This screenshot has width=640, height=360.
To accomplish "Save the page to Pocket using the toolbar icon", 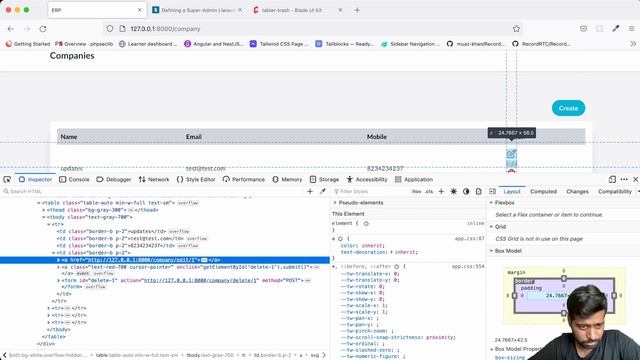I will [583, 29].
